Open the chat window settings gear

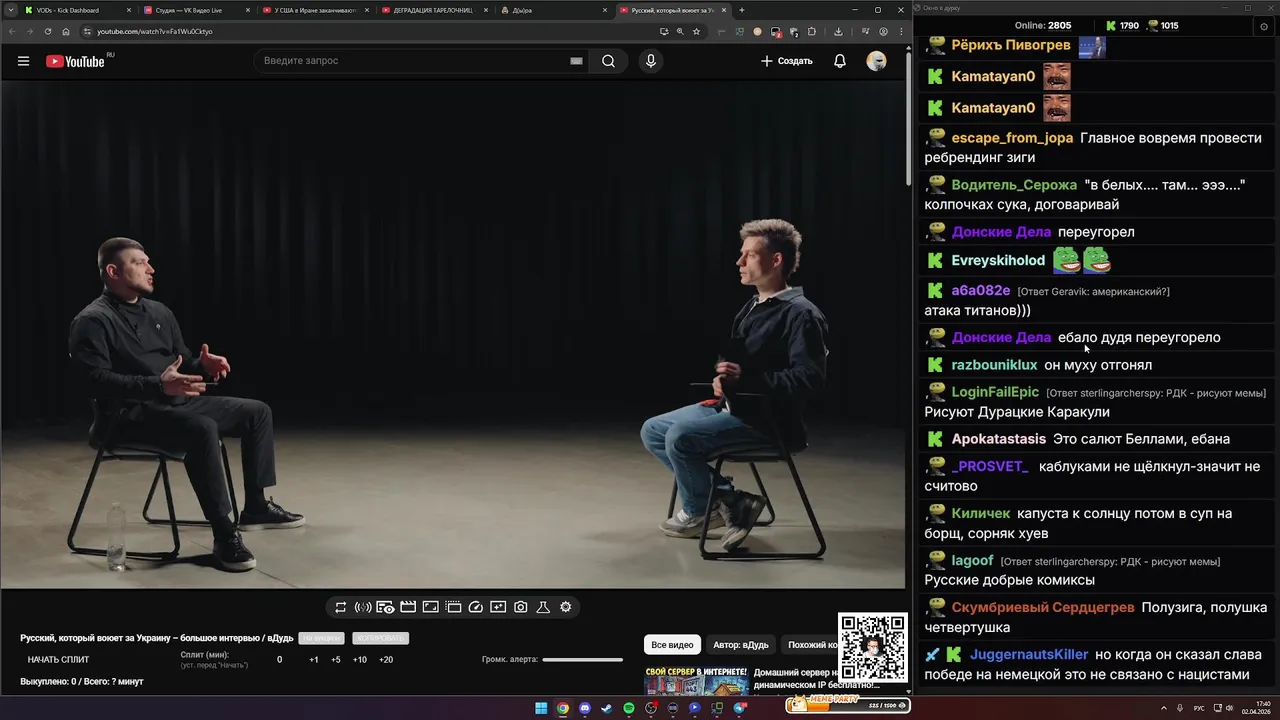1263,26
